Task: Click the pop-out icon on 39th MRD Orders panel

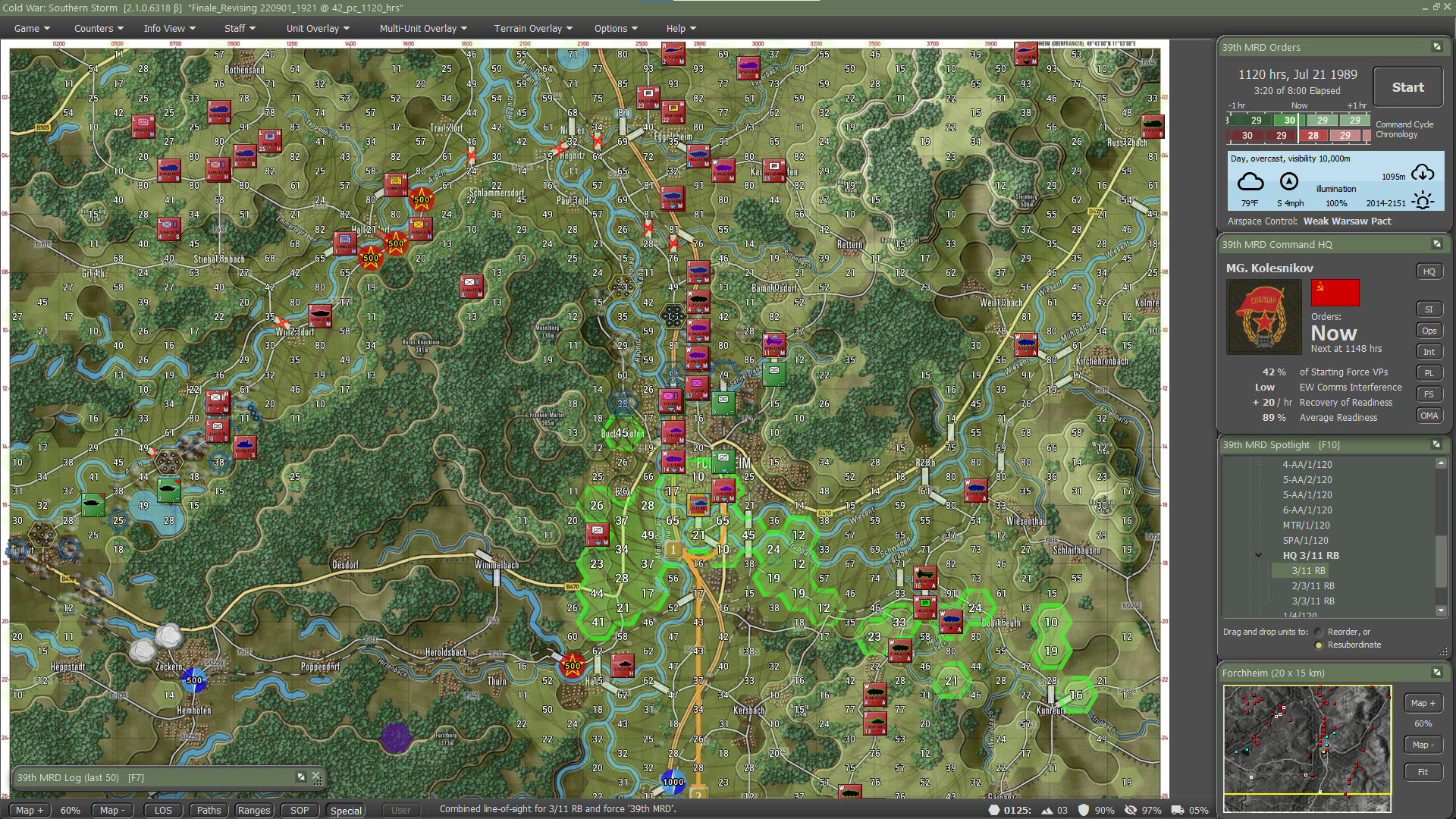Action: [x=1436, y=47]
